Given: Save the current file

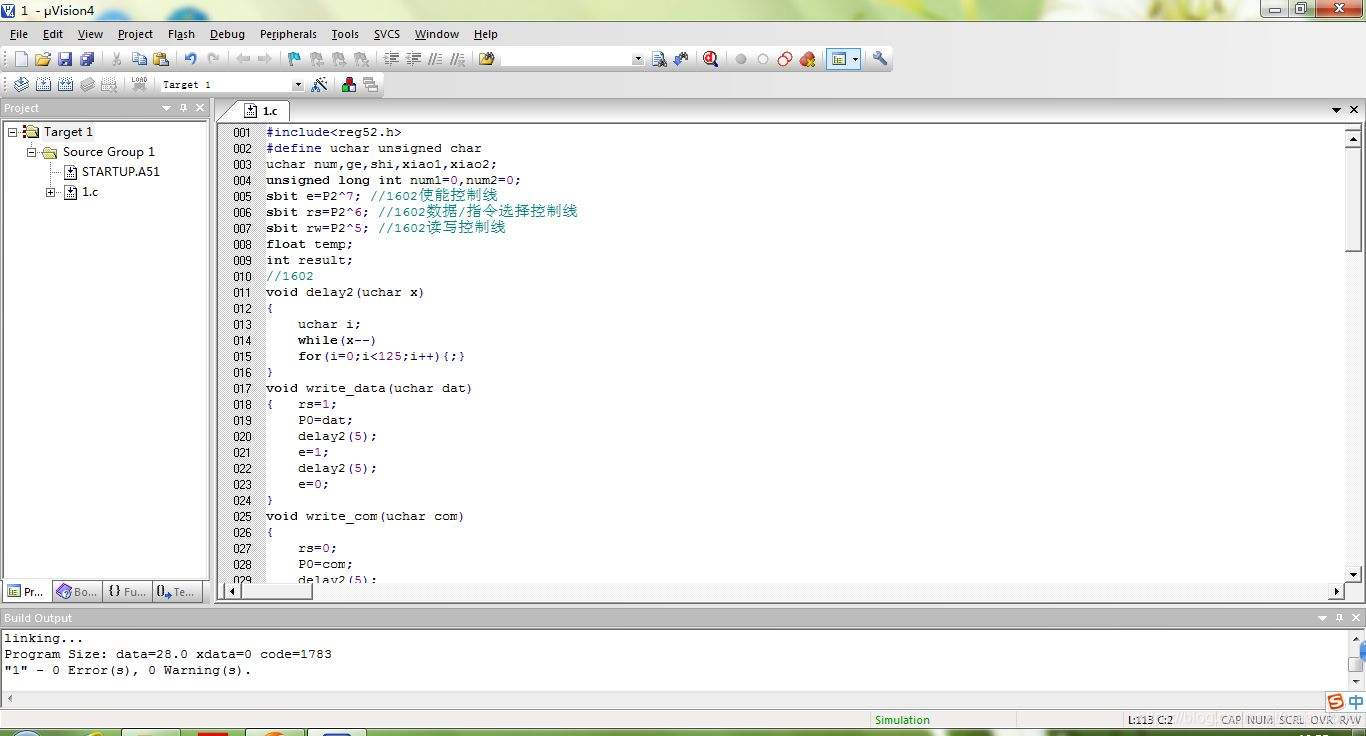Looking at the screenshot, I should pos(65,59).
